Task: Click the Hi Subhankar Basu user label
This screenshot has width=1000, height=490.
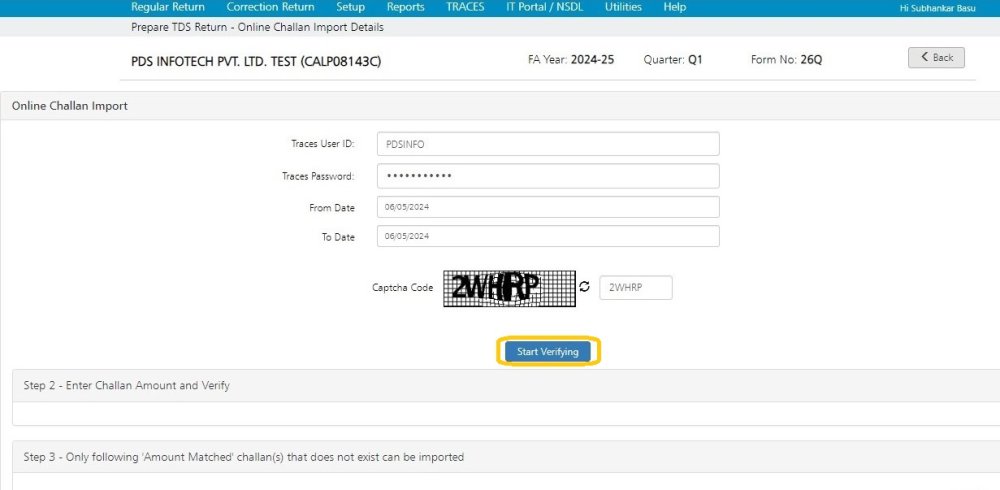Action: 937,9
